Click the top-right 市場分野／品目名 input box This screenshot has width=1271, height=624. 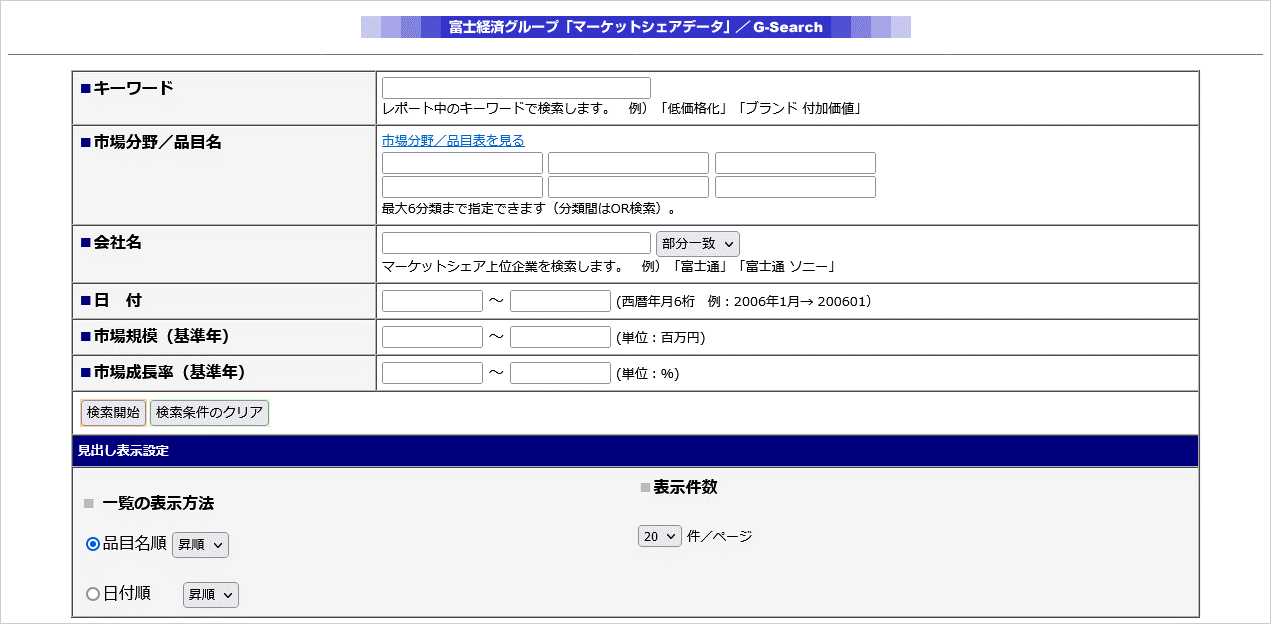pyautogui.click(x=795, y=163)
